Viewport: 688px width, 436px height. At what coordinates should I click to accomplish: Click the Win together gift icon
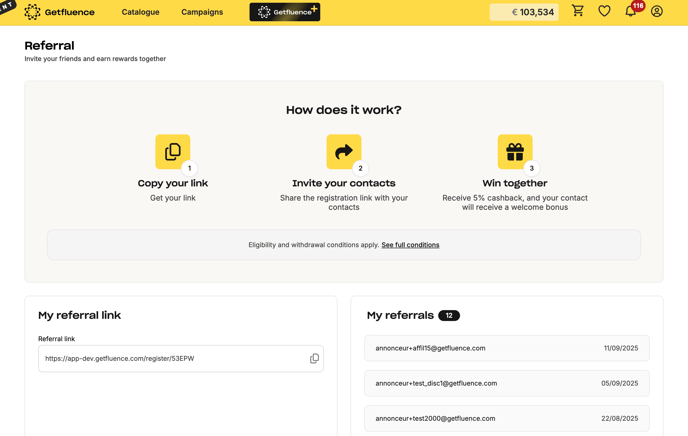(515, 152)
